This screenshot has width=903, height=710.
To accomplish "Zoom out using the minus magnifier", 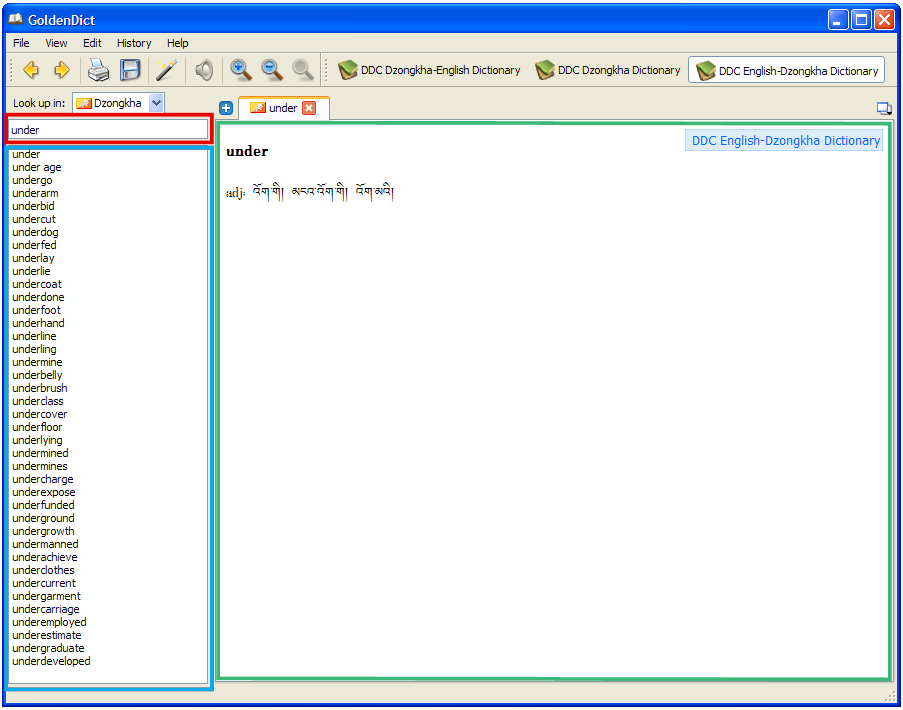I will (271, 70).
